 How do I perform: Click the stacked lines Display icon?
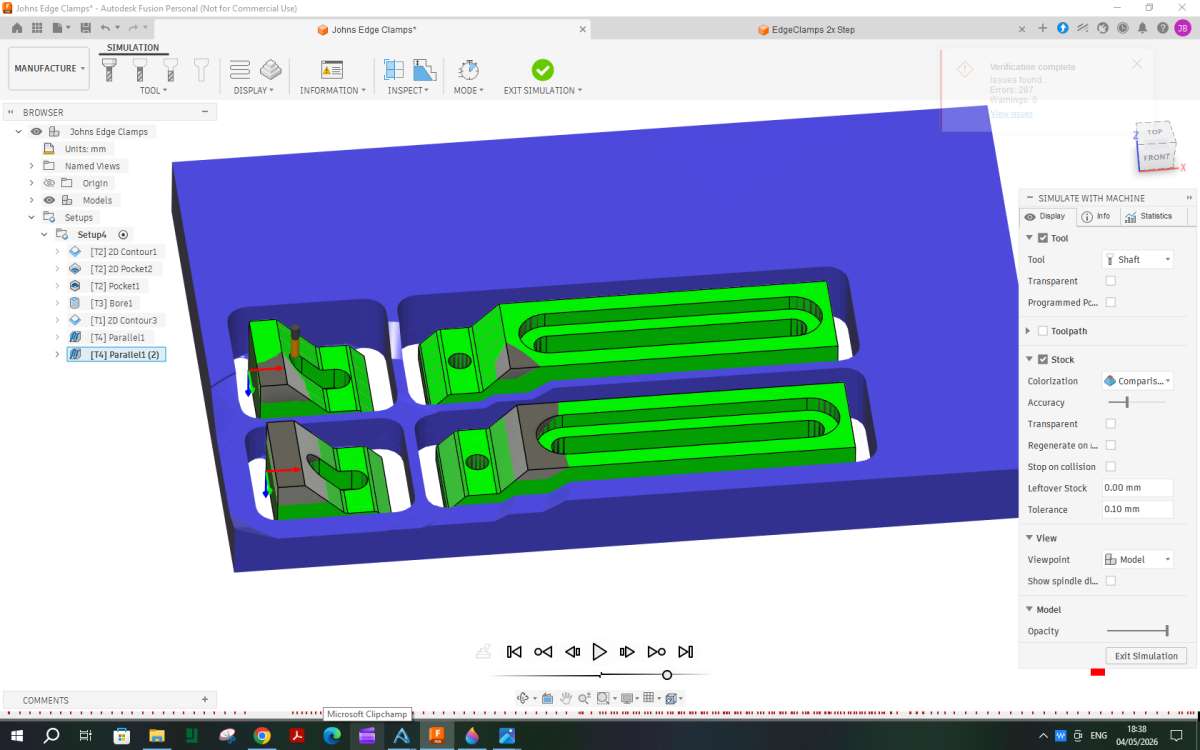click(x=240, y=69)
